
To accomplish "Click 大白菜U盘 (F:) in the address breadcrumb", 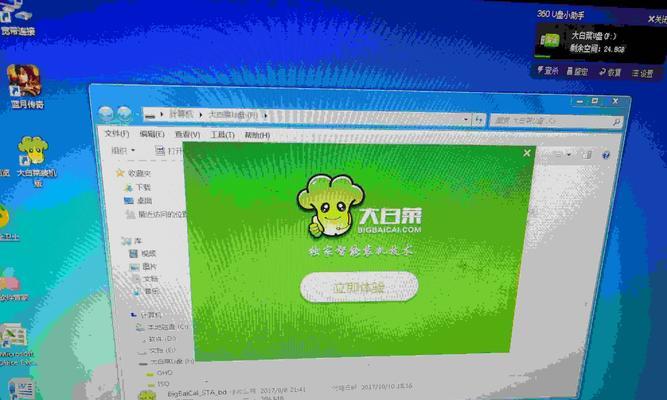I will point(233,115).
